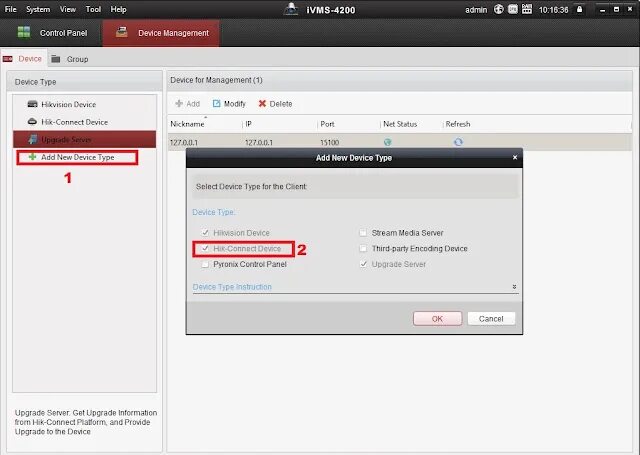Screen dimensions: 640x455
Task: Open the File menu
Action: pos(11,9)
